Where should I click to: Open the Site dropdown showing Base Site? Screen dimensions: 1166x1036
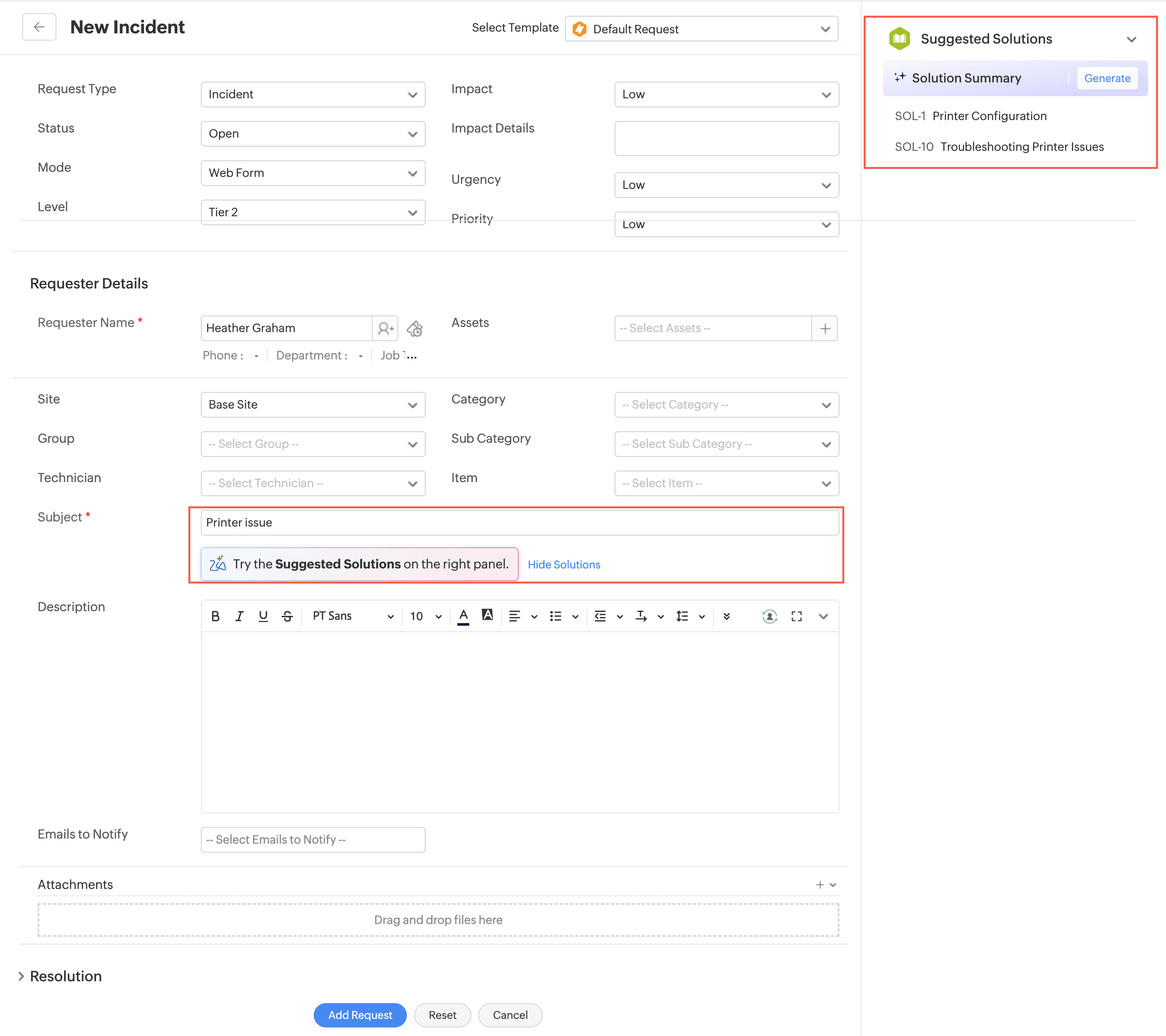coord(313,404)
